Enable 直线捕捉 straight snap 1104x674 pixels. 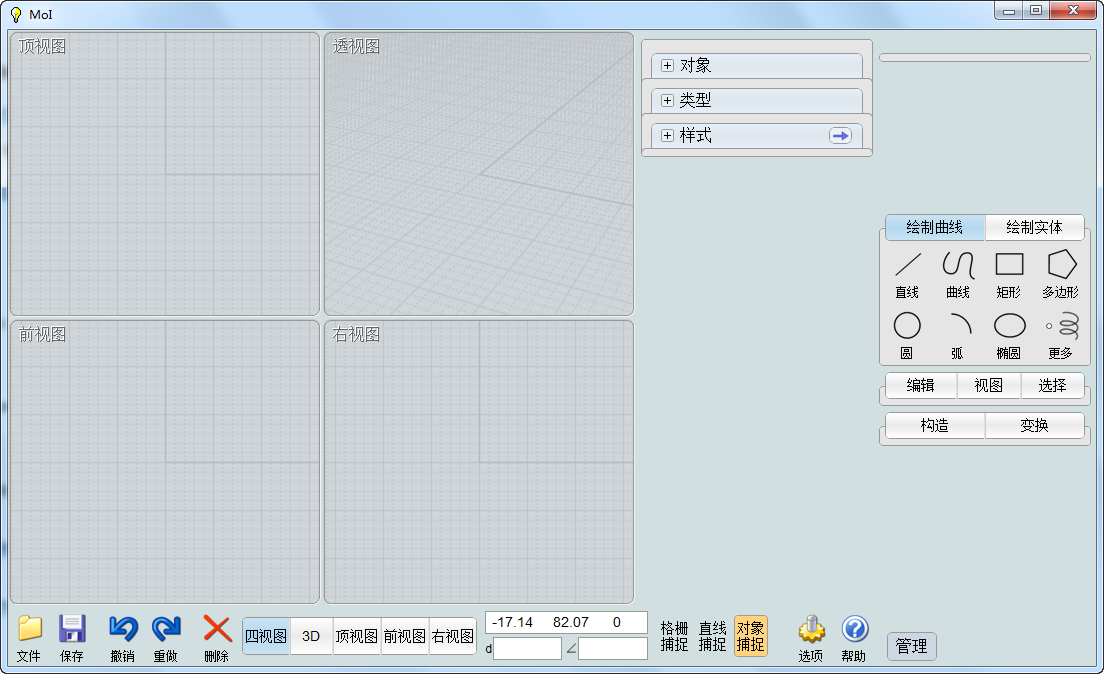(712, 637)
